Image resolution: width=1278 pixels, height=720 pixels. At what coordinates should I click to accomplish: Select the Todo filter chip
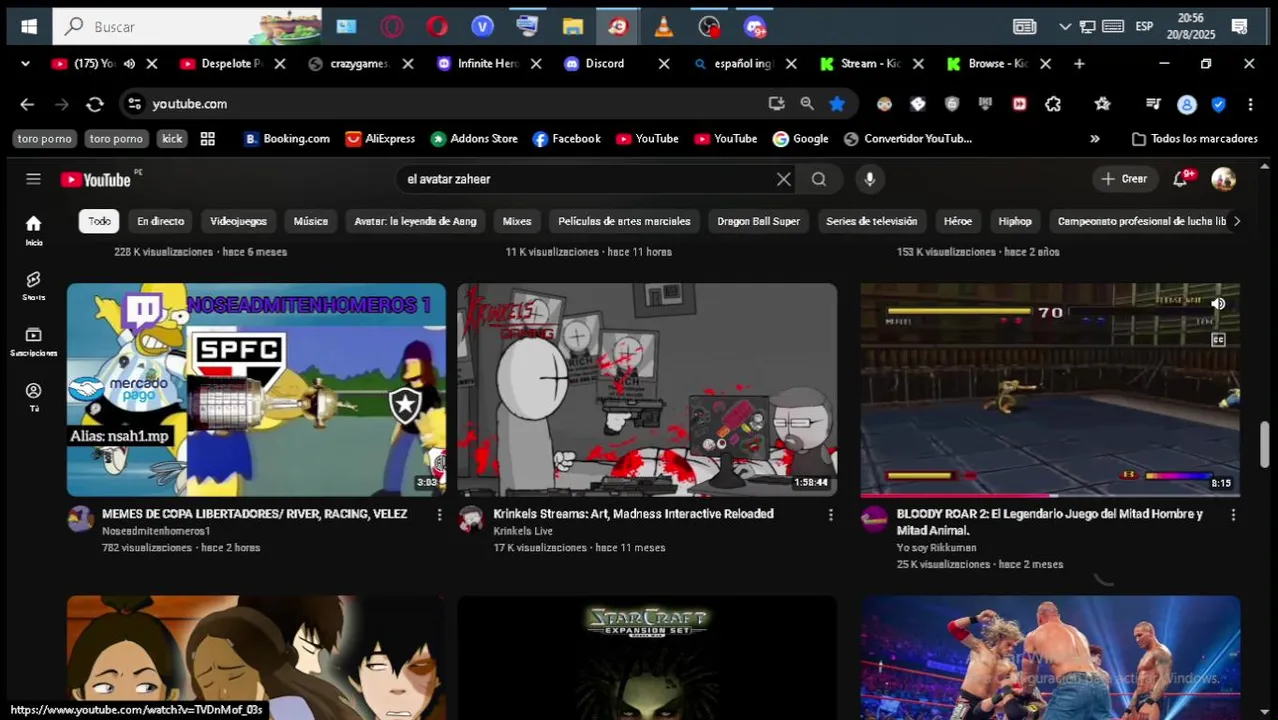click(x=99, y=221)
